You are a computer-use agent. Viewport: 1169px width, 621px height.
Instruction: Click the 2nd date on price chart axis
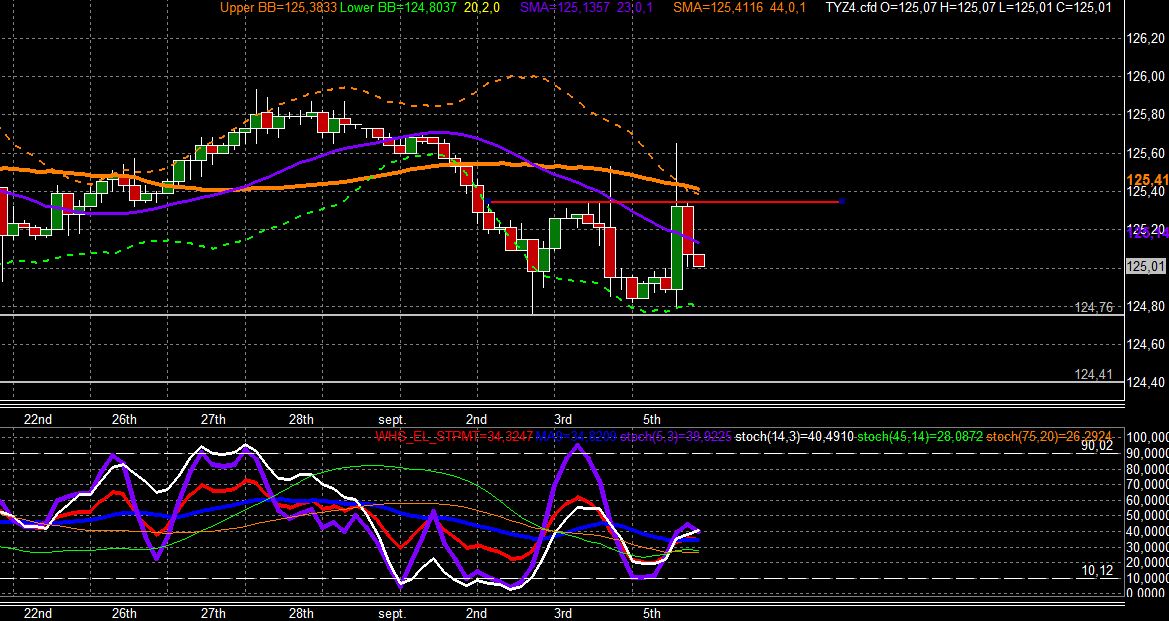(x=476, y=419)
